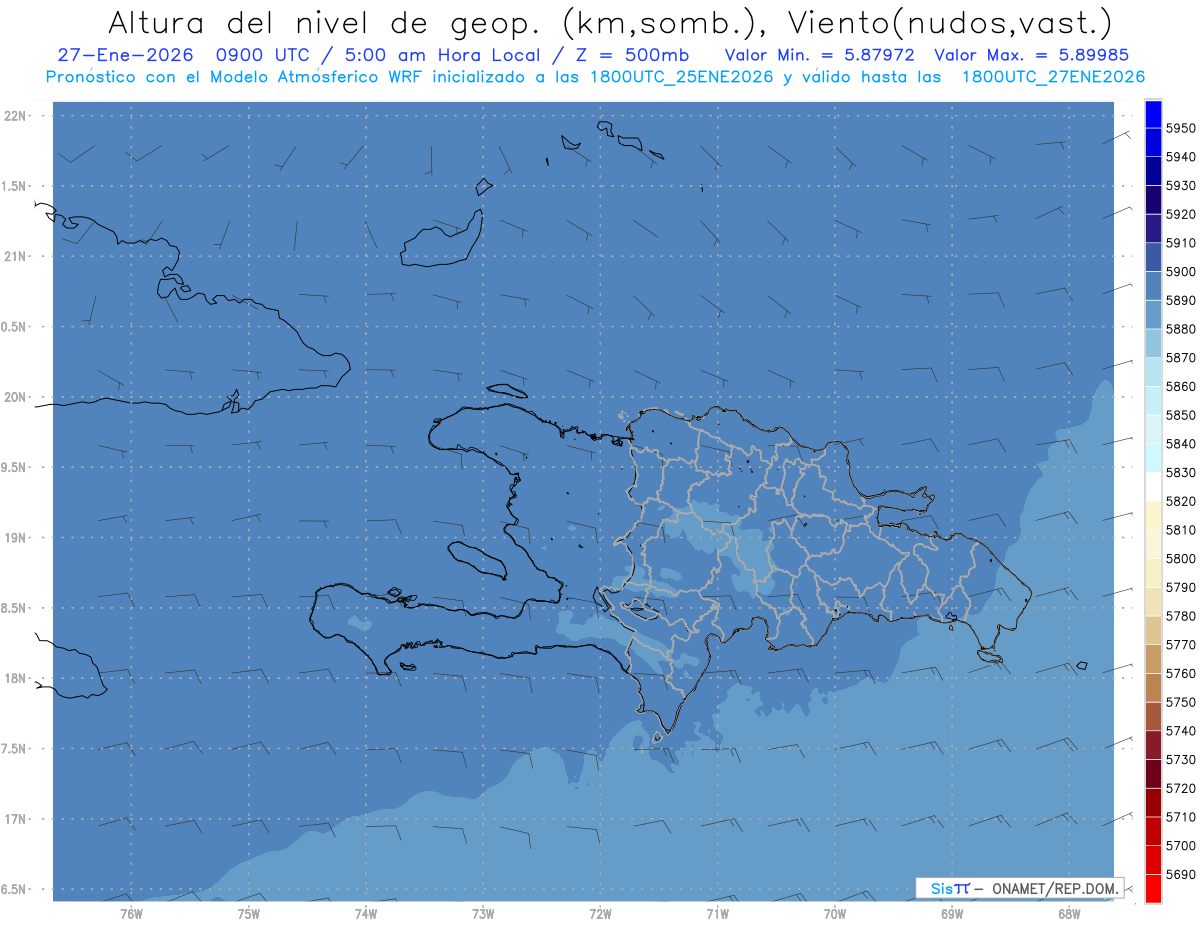The width and height of the screenshot is (1200, 927).
Task: Click the 'Valor Max. = 5.89985' value
Action: (x=1032, y=55)
